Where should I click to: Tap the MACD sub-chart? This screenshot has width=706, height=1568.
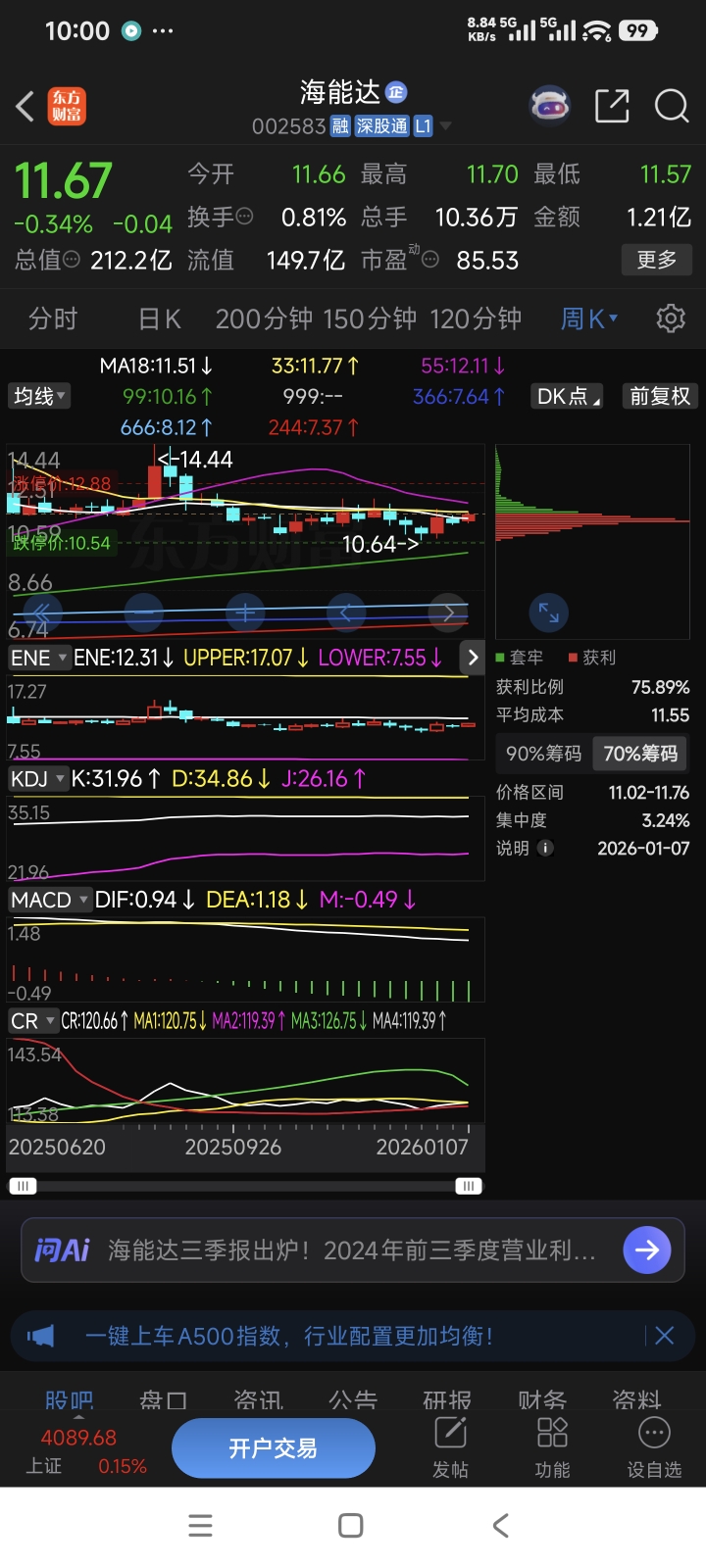point(245,958)
